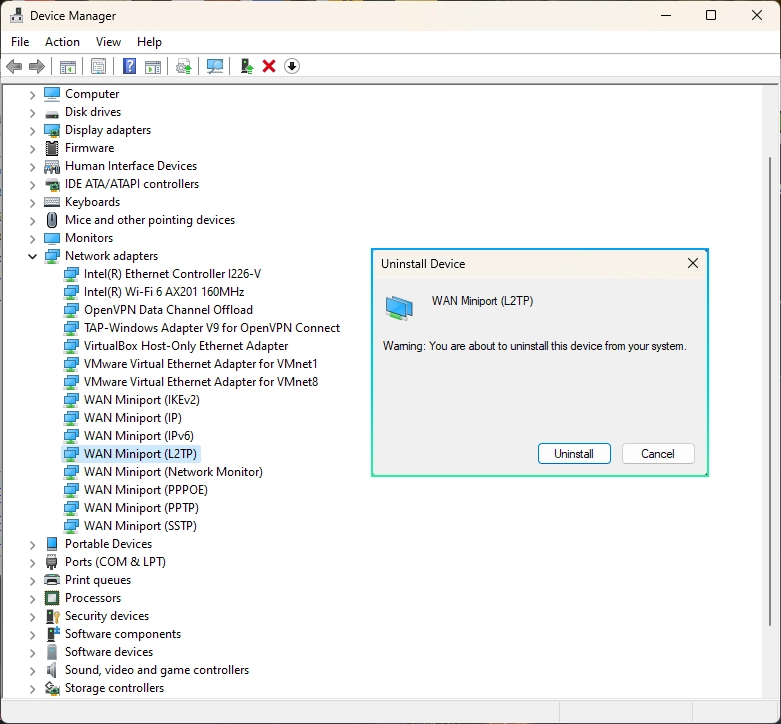Click the Security devices key icon

(x=52, y=616)
